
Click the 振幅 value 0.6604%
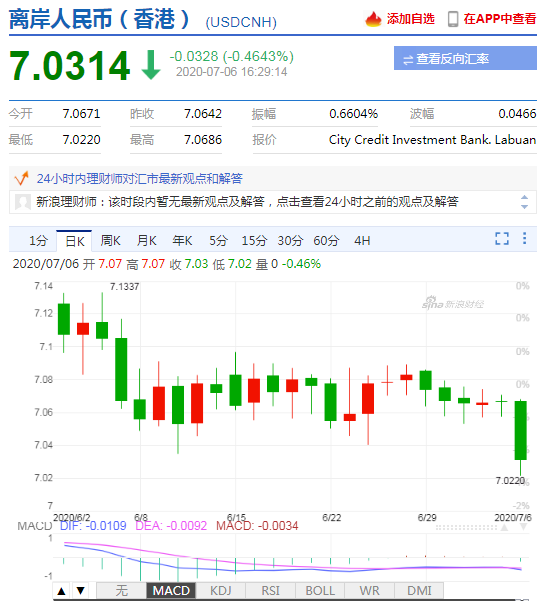(353, 114)
